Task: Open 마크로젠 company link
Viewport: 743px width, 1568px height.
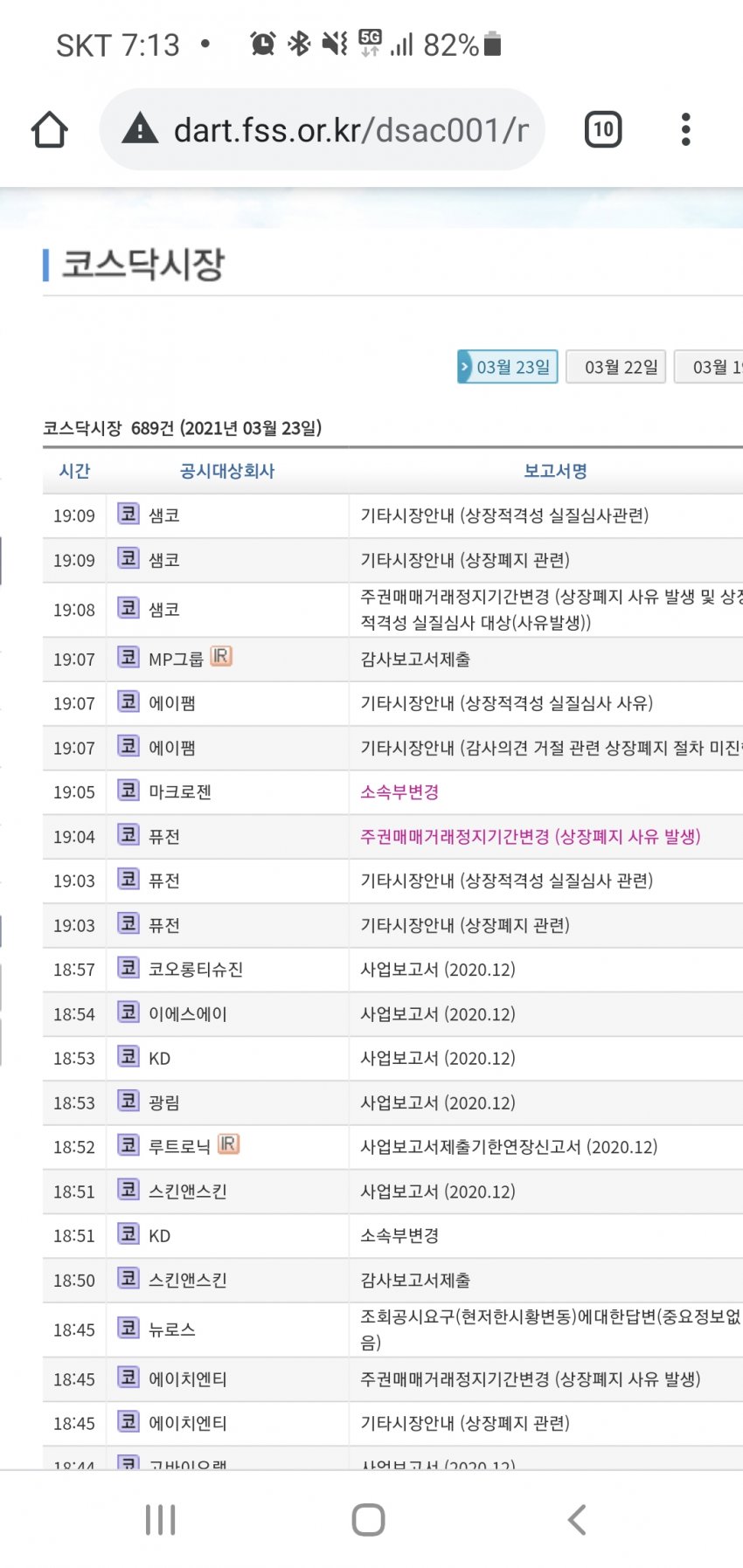Action: pos(180,792)
